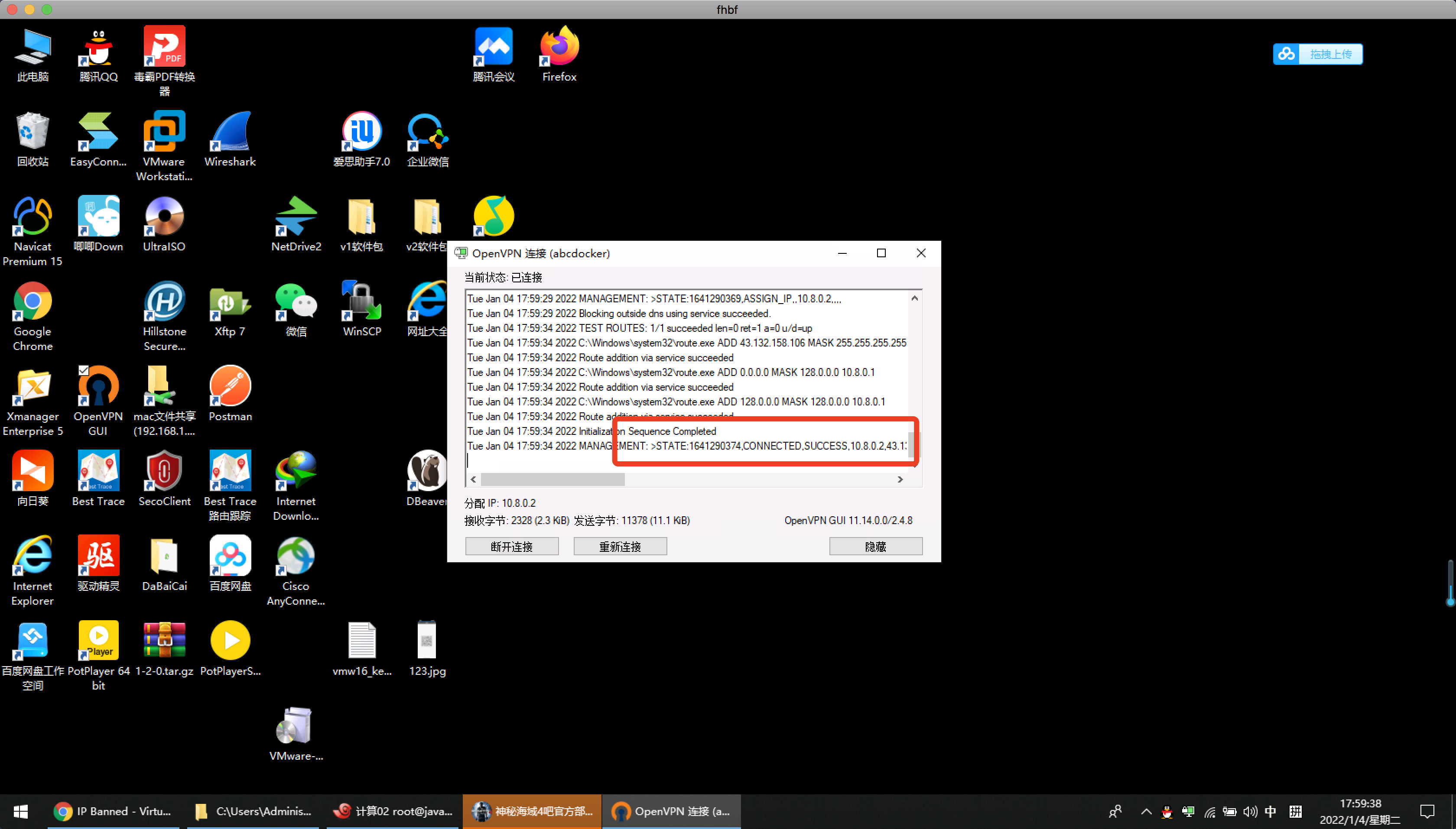
Task: Expand hidden icons with the tray chevron
Action: pos(1146,811)
